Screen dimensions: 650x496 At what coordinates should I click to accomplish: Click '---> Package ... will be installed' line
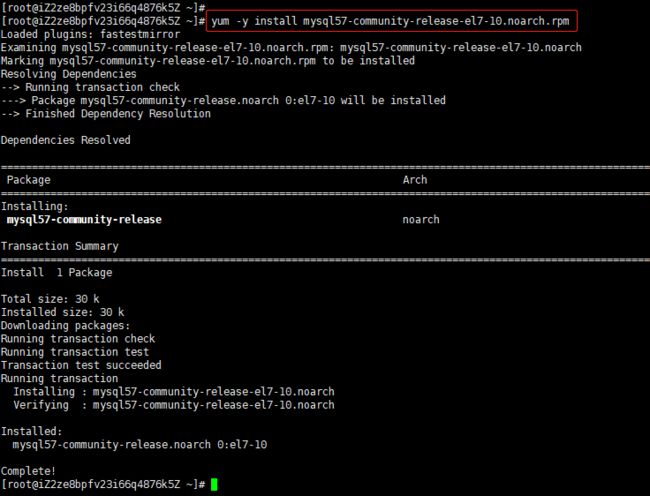pos(223,100)
